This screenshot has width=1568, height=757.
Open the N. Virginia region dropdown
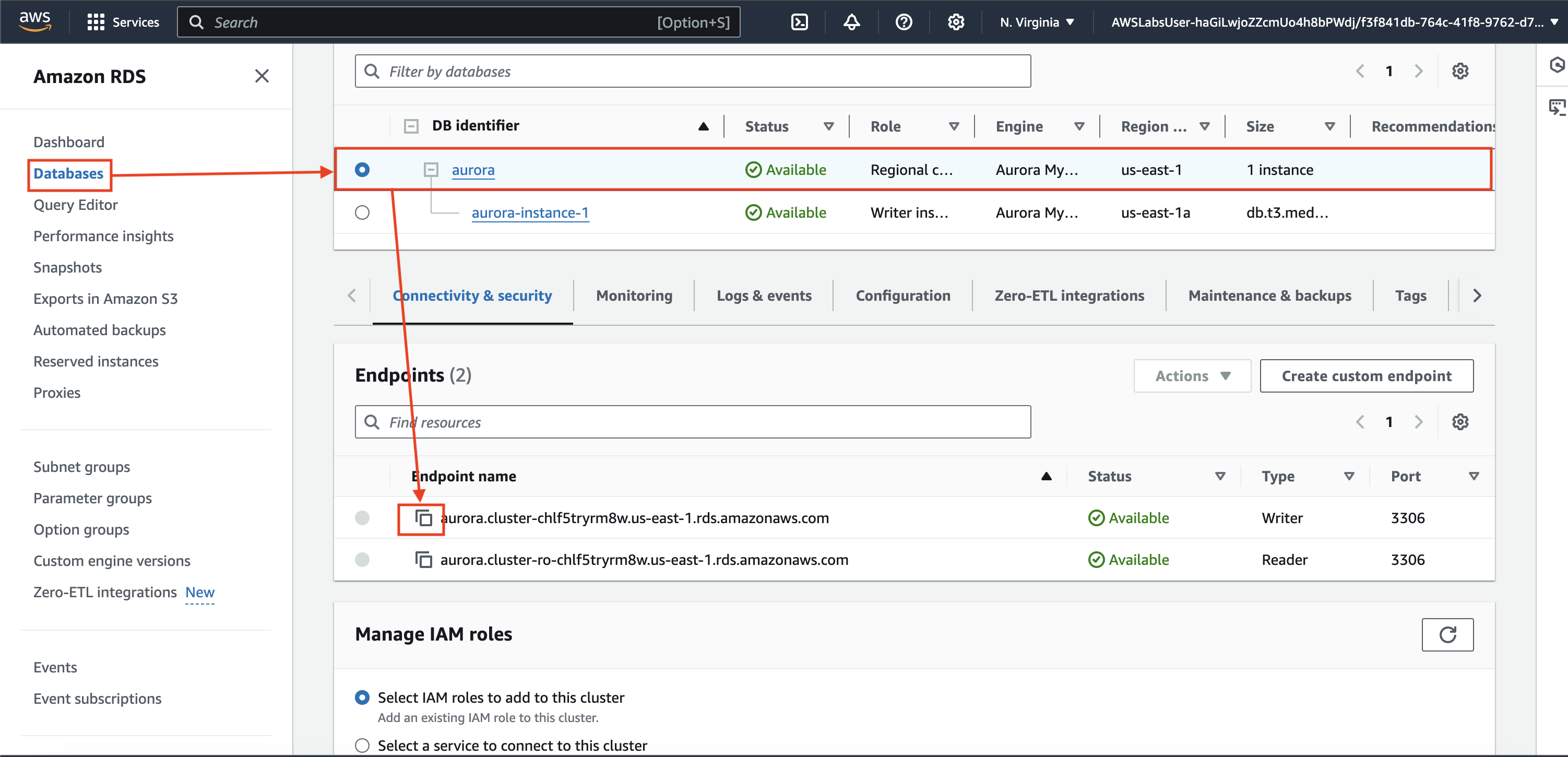click(x=1037, y=22)
